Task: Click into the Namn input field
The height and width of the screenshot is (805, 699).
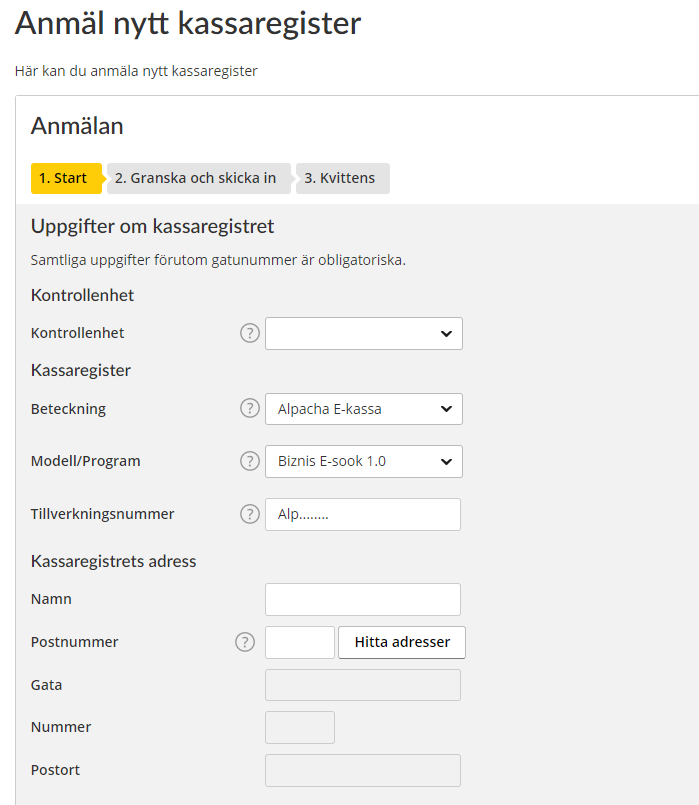Action: click(363, 600)
